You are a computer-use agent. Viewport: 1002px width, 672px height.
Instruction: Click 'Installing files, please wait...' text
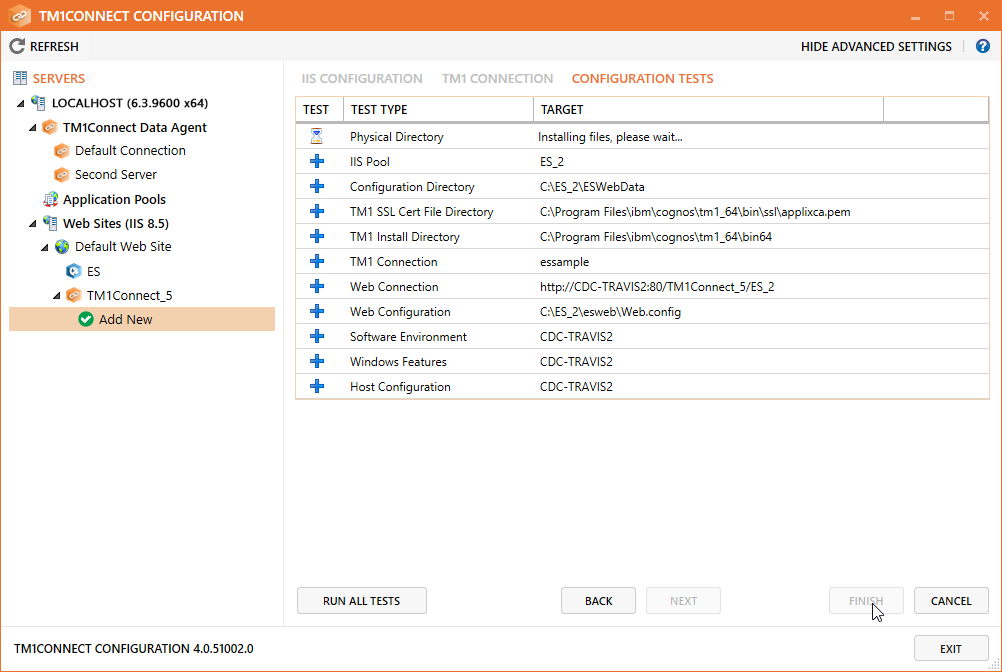[x=610, y=137]
